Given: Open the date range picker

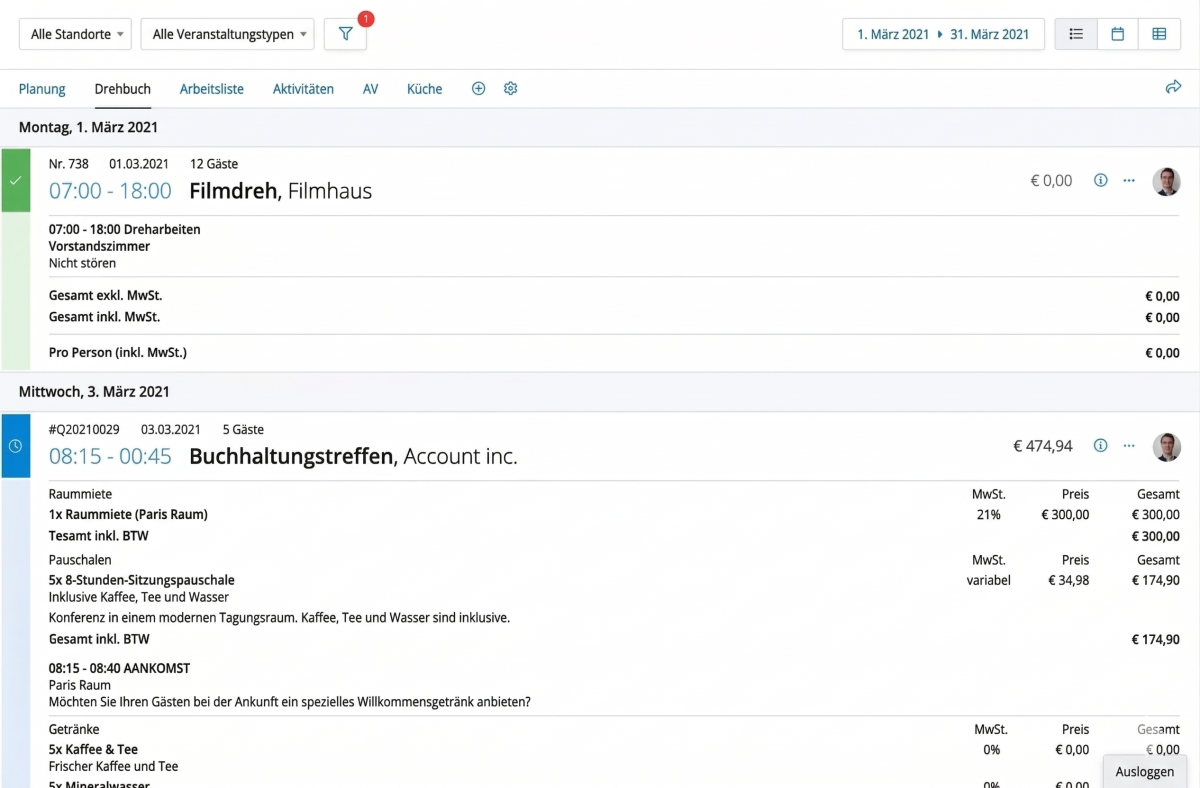Looking at the screenshot, I should (x=943, y=34).
